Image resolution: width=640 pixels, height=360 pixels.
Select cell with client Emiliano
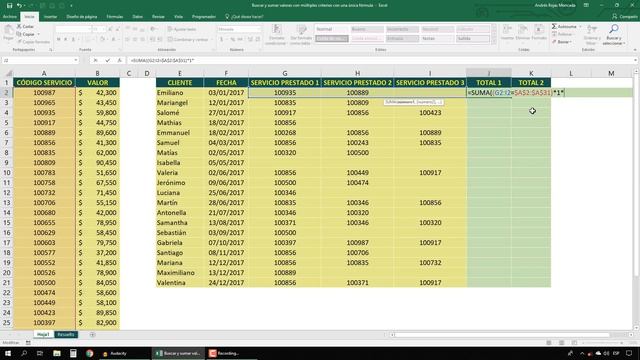pos(180,93)
